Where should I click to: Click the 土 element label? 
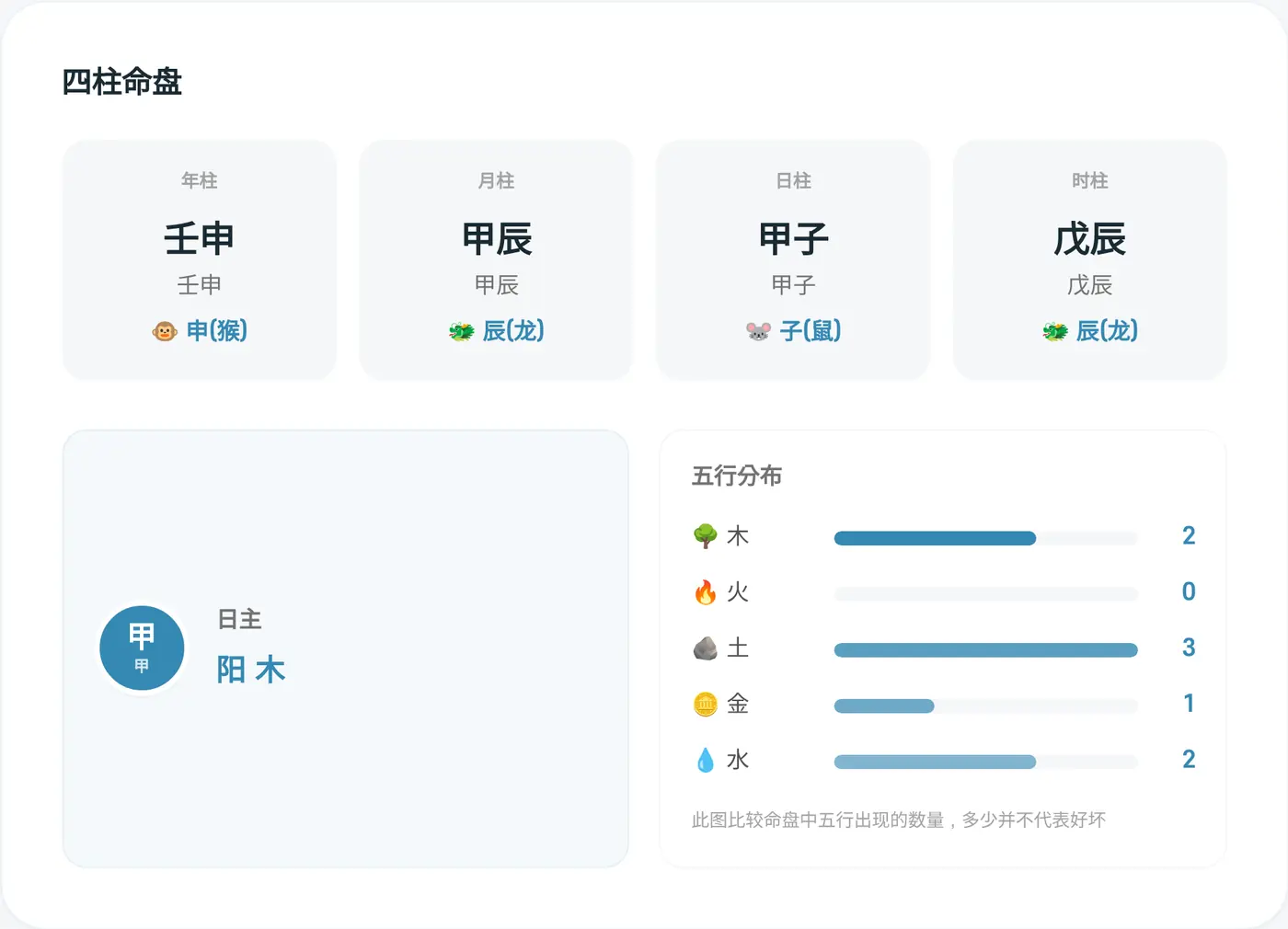pyautogui.click(x=738, y=648)
